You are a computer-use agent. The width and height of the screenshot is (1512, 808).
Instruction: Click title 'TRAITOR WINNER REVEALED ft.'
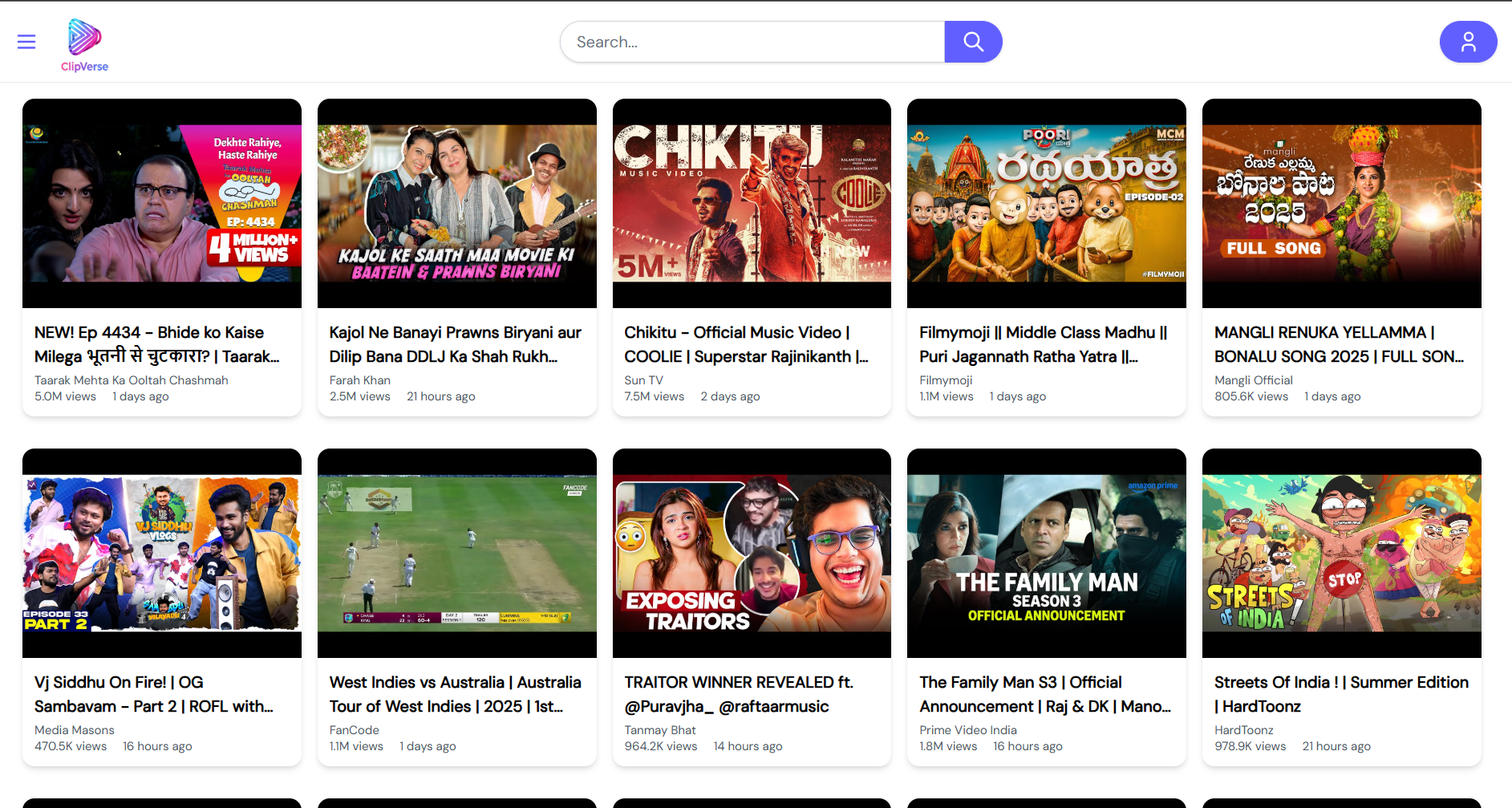pyautogui.click(x=739, y=694)
